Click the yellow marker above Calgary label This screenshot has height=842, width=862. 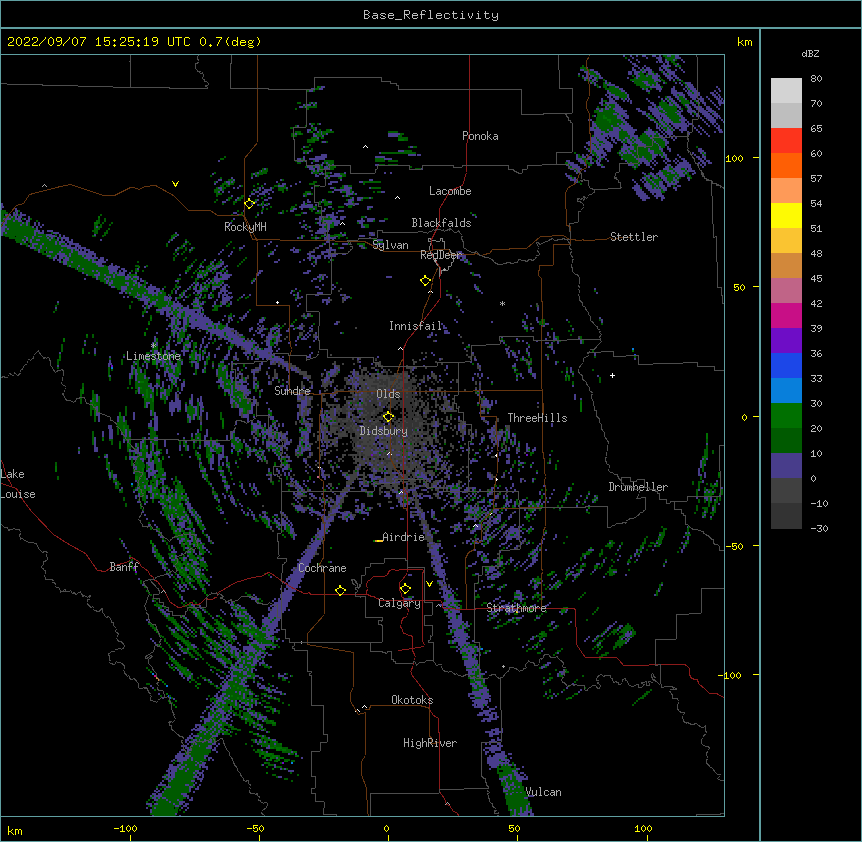tap(405, 589)
